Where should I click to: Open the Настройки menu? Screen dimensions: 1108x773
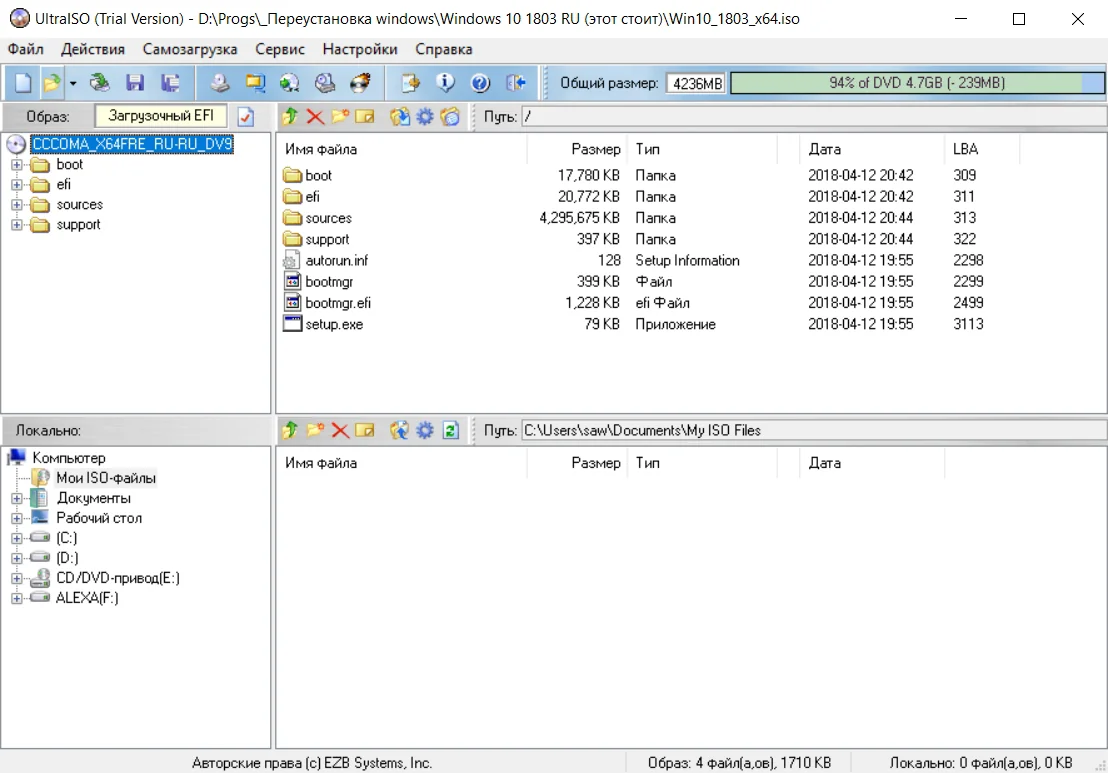(360, 49)
